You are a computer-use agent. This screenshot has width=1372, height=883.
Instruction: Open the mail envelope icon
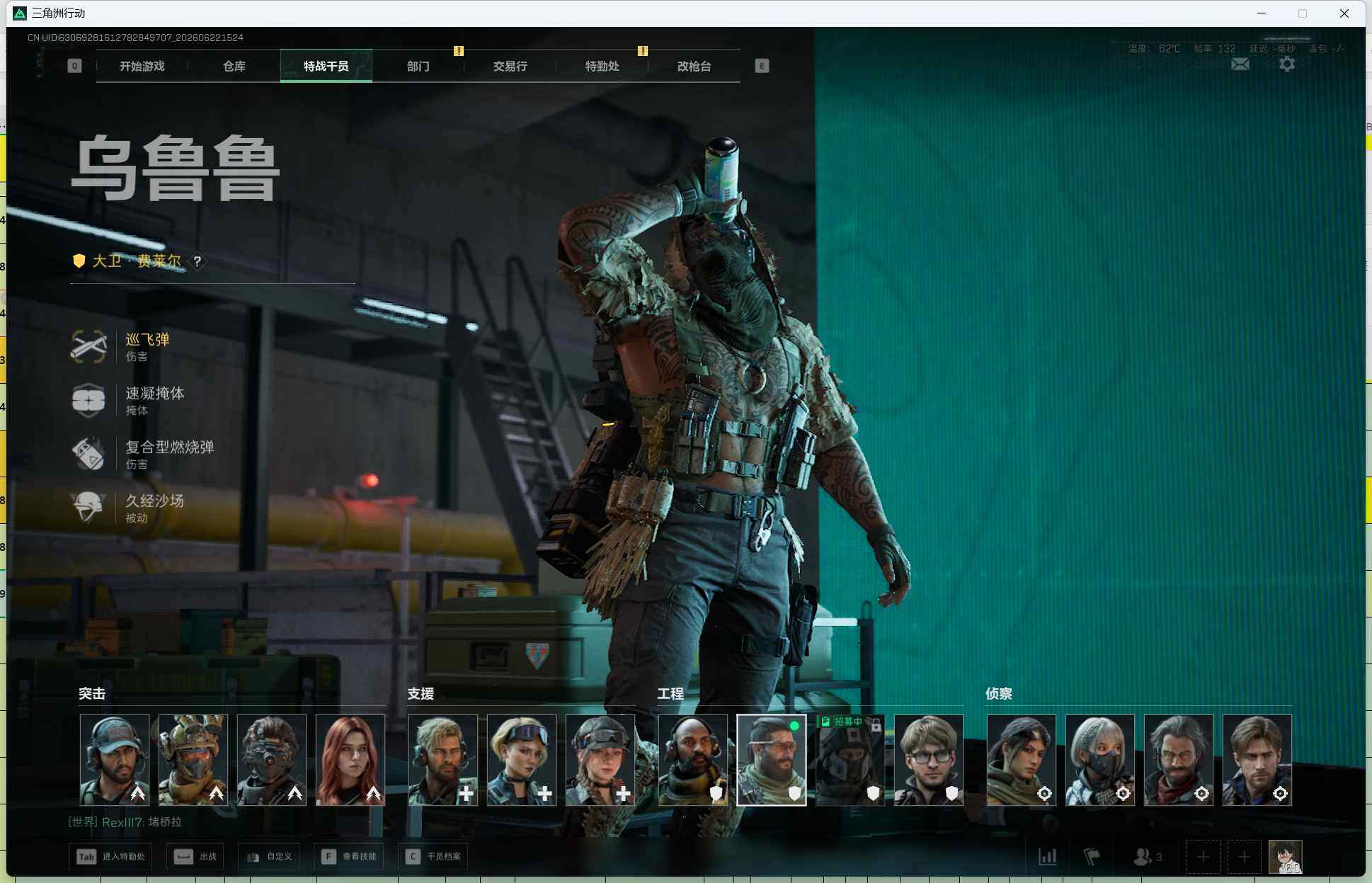[x=1240, y=64]
